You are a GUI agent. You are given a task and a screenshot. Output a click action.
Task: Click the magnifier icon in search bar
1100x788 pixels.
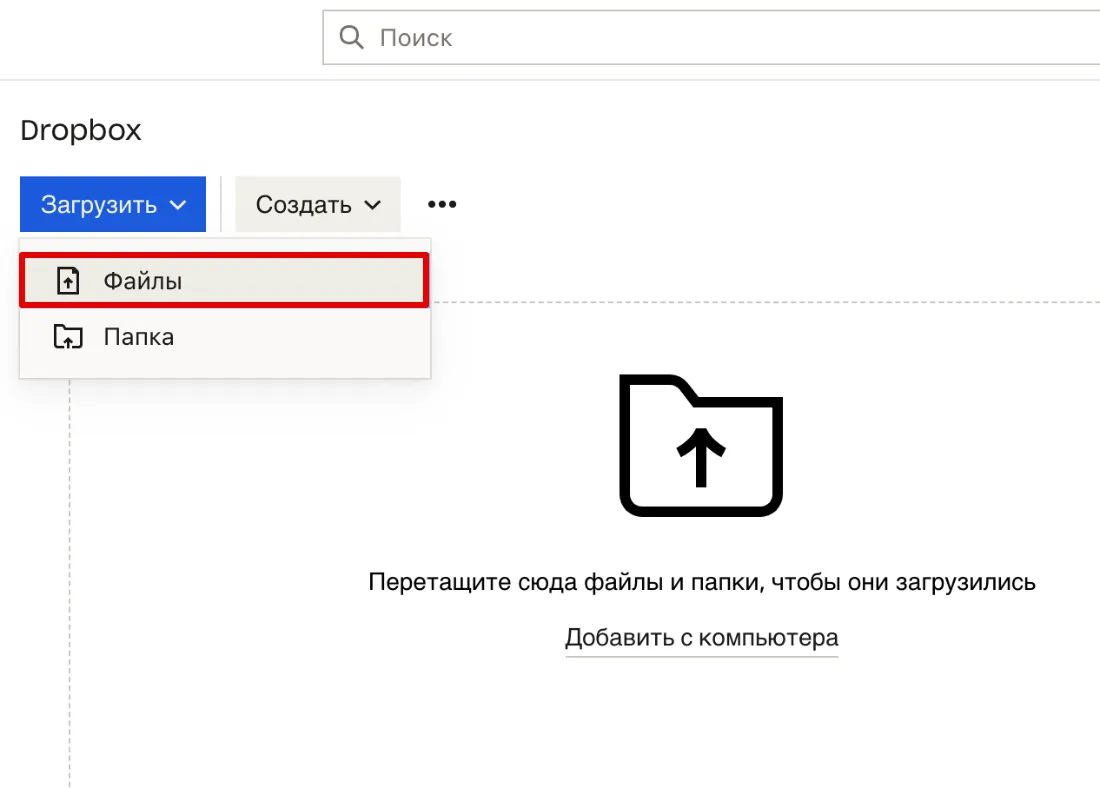(x=351, y=37)
